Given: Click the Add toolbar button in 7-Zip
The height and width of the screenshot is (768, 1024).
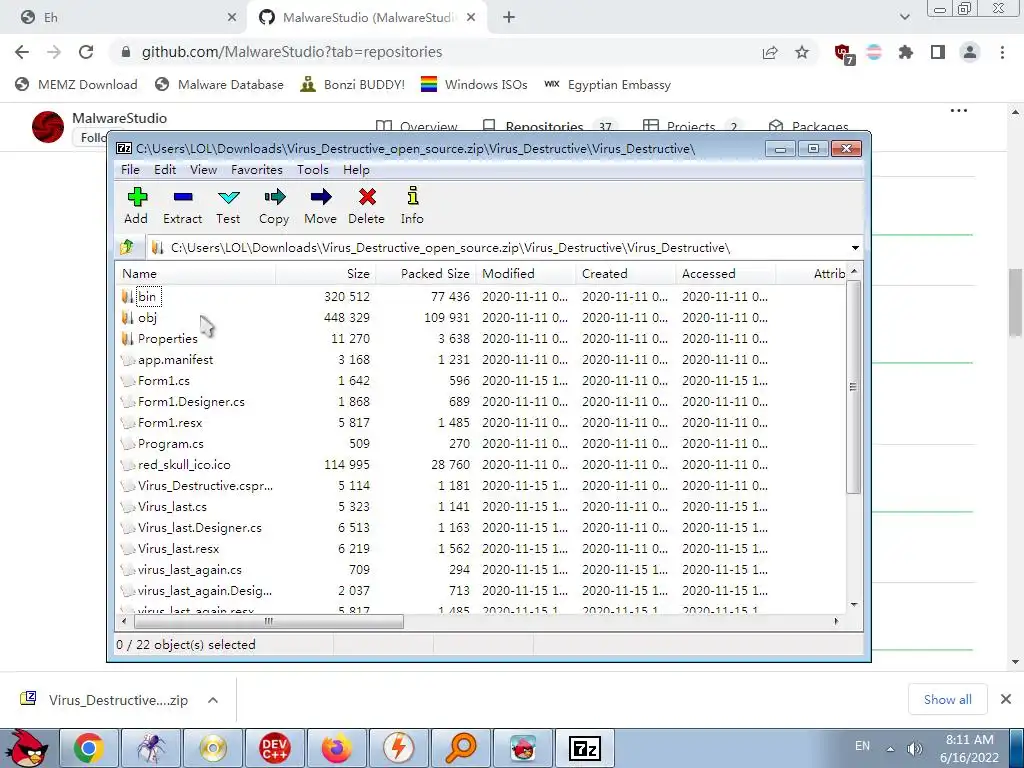Looking at the screenshot, I should pyautogui.click(x=136, y=206).
